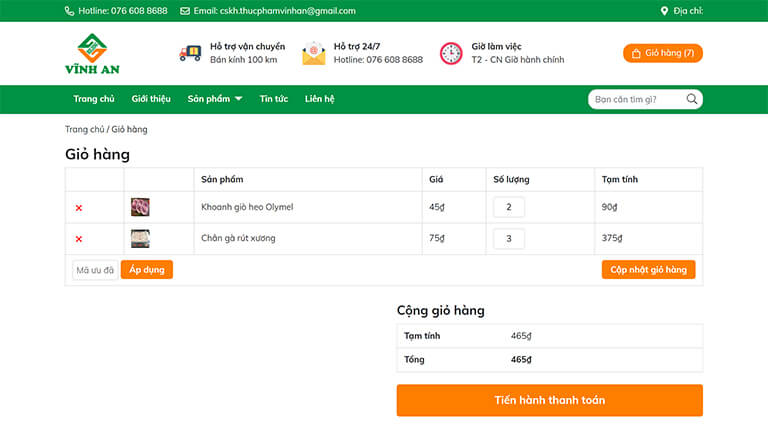Go to Trang chủ in navigation bar
768x443 pixels.
(94, 99)
